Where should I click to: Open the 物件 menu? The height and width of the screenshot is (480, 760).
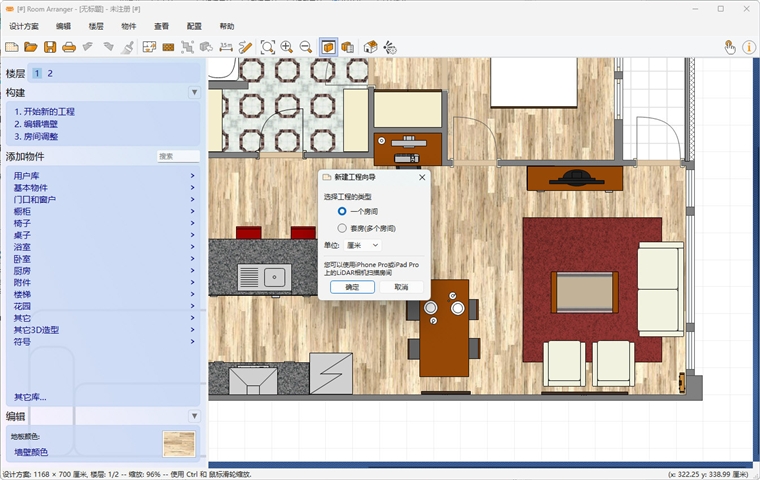point(128,26)
